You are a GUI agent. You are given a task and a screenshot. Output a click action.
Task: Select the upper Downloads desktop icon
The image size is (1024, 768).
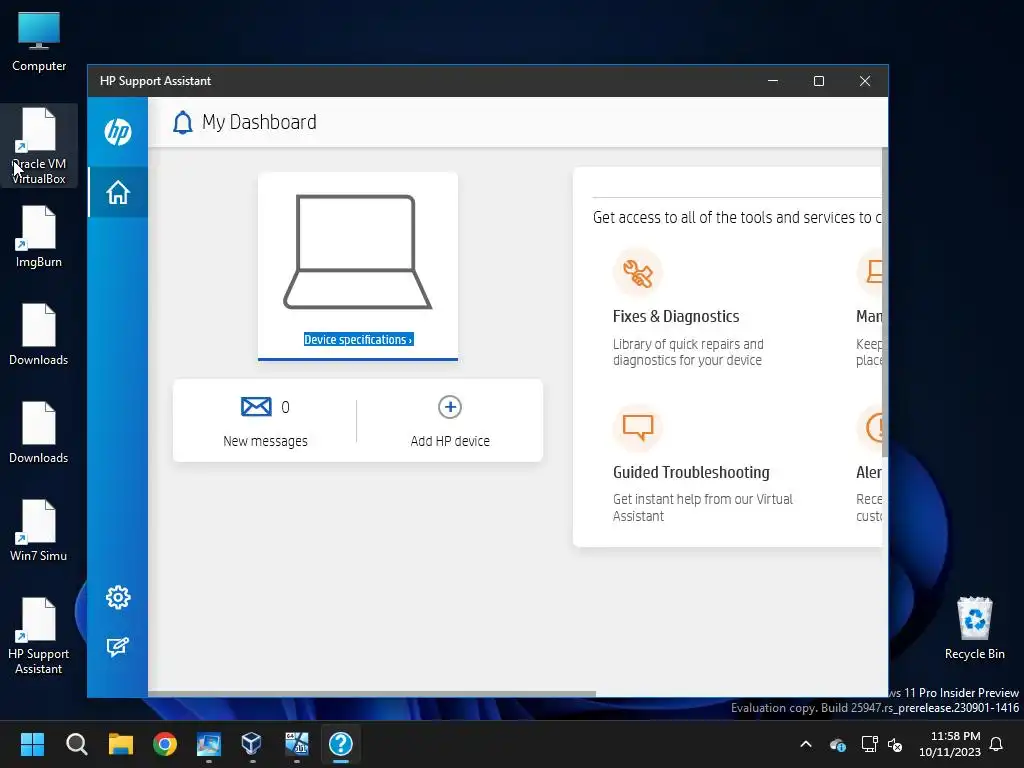pyautogui.click(x=39, y=334)
